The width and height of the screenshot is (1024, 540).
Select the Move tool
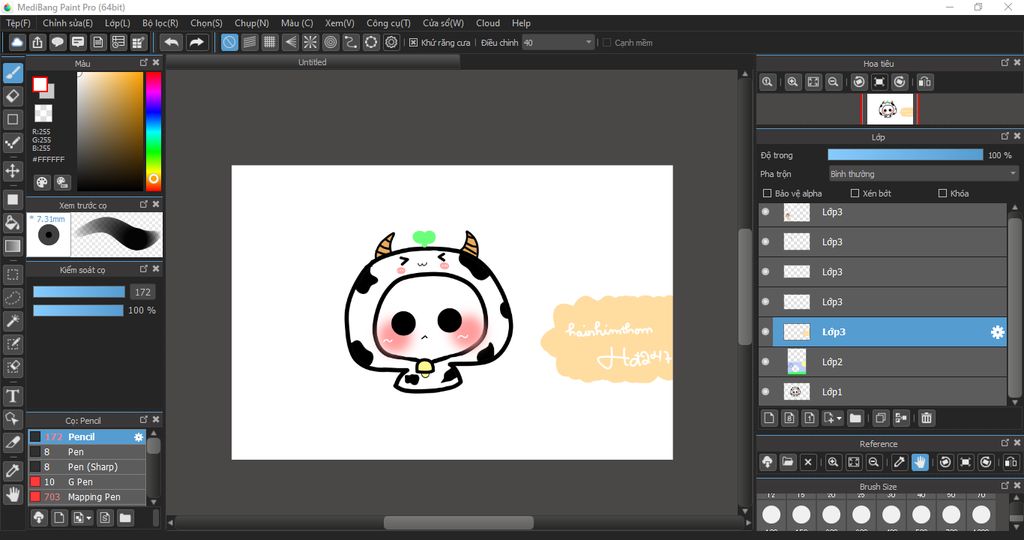click(12, 171)
